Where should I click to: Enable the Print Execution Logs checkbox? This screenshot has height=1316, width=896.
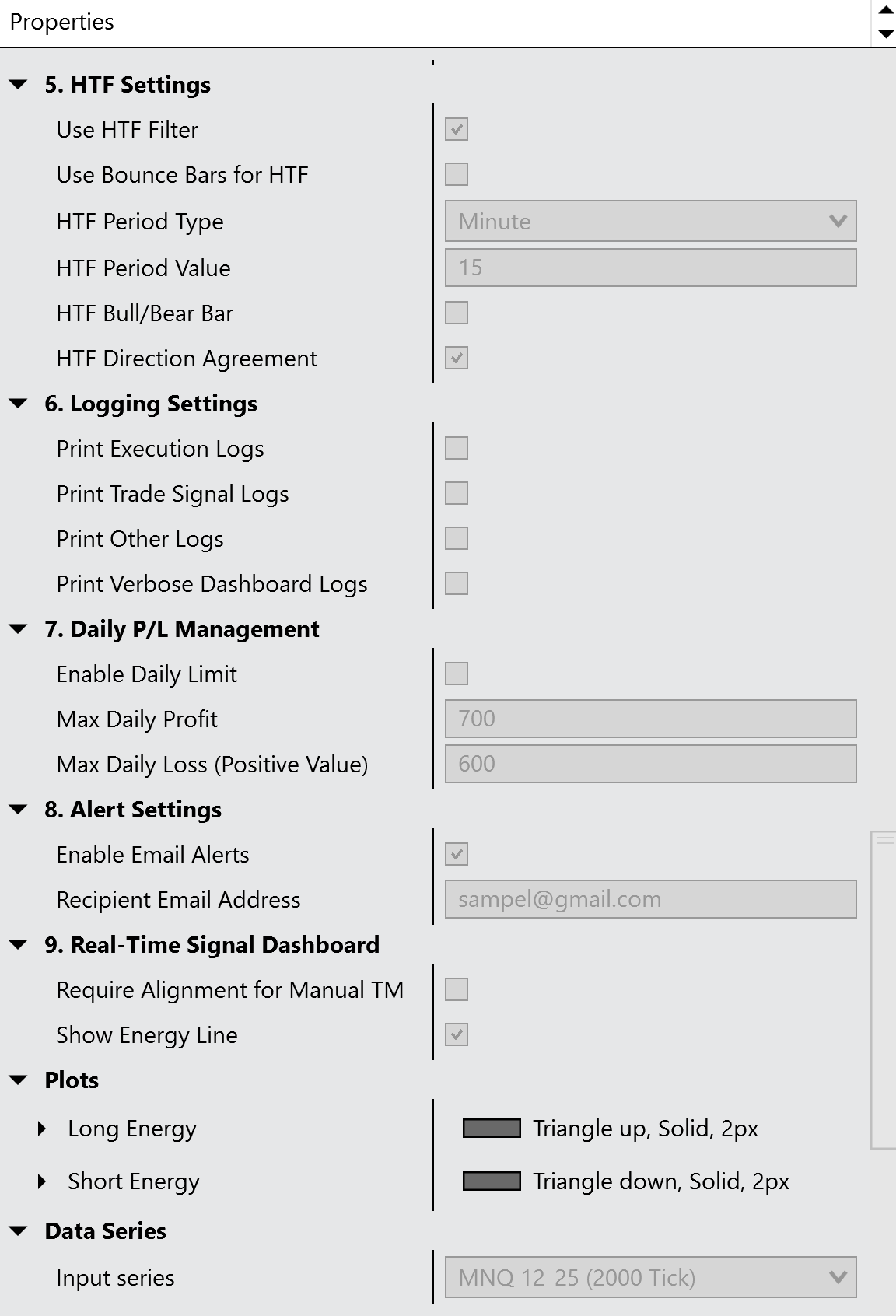(x=457, y=448)
